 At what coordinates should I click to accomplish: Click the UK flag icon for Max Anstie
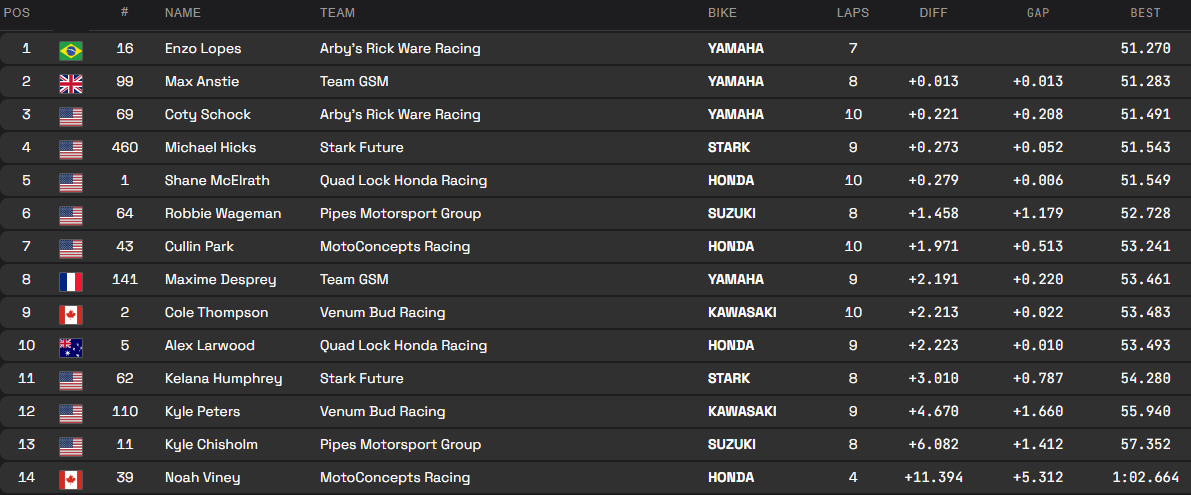click(x=70, y=82)
